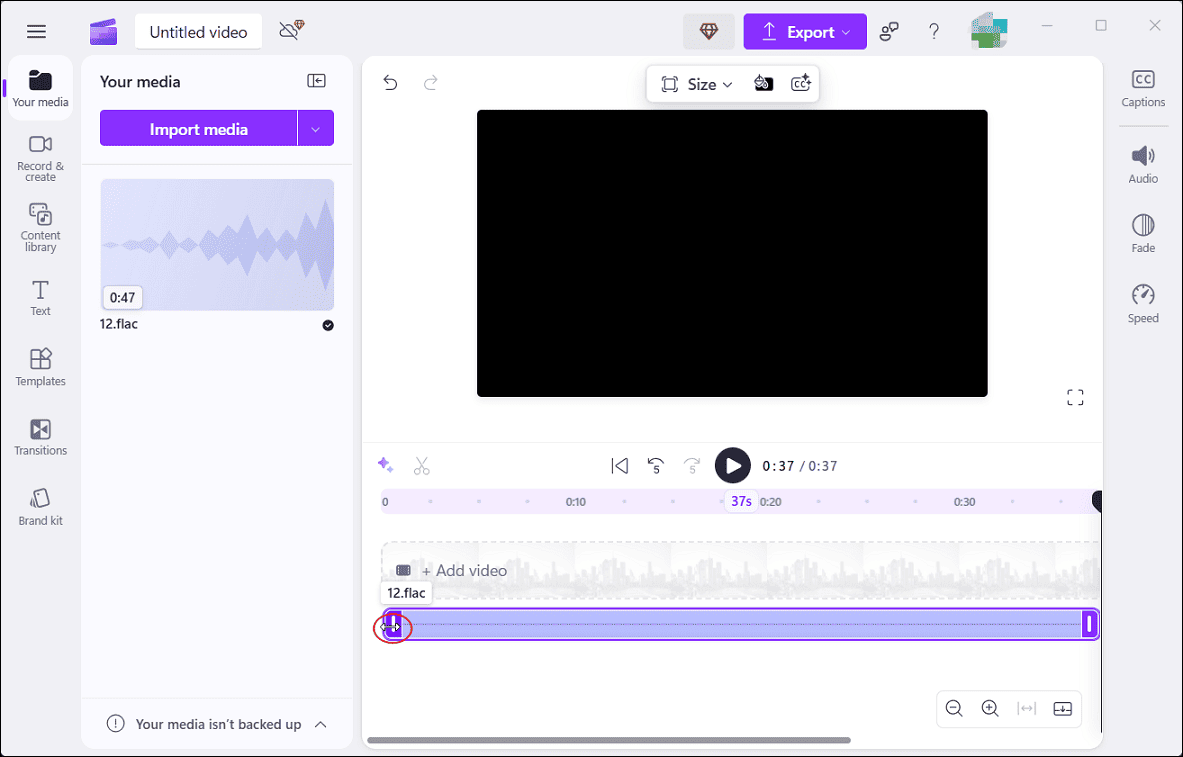1183x757 pixels.
Task: Open the Record & create tab
Action: pos(41,158)
